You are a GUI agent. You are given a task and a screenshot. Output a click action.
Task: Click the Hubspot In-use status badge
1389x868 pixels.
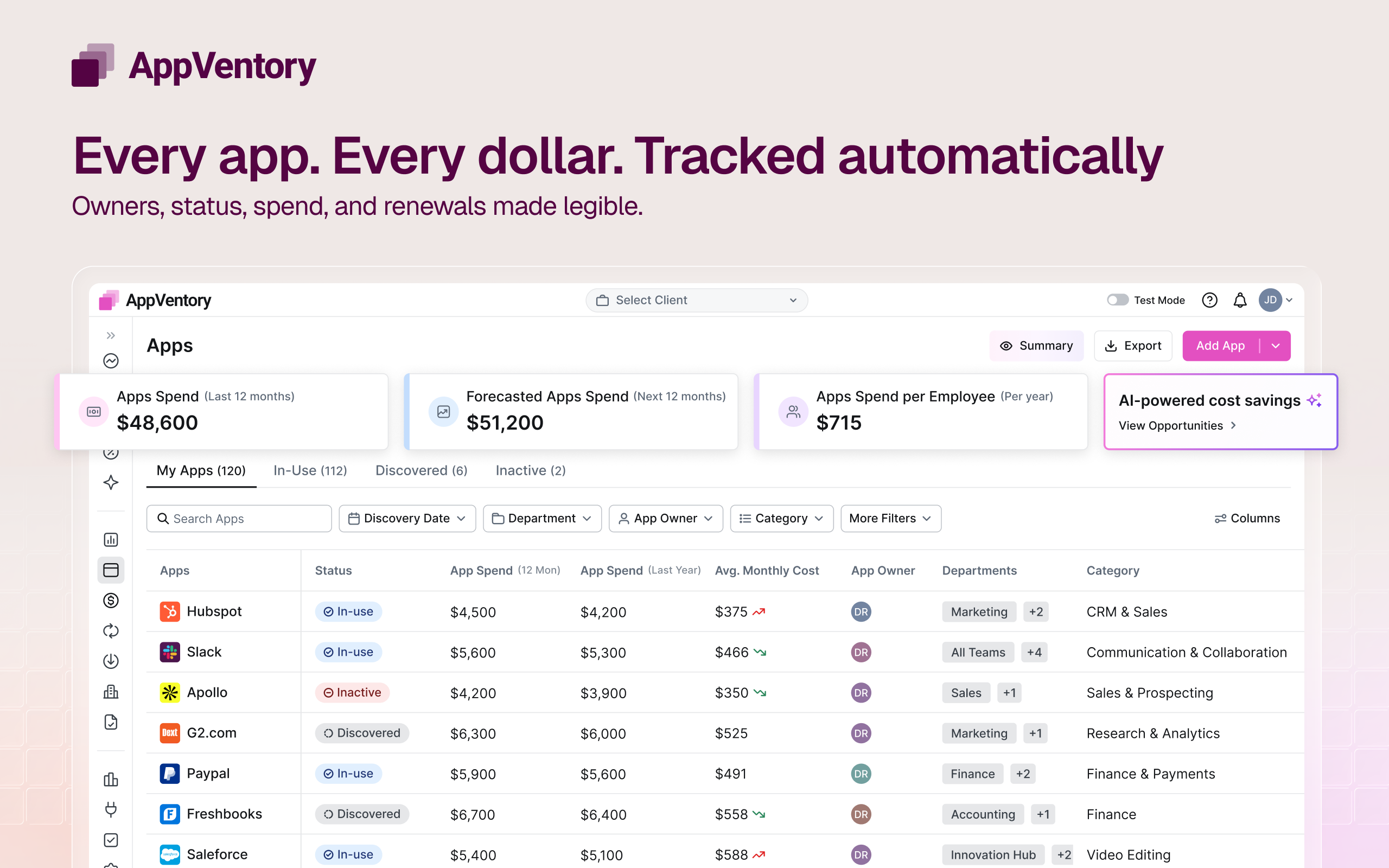pos(348,611)
